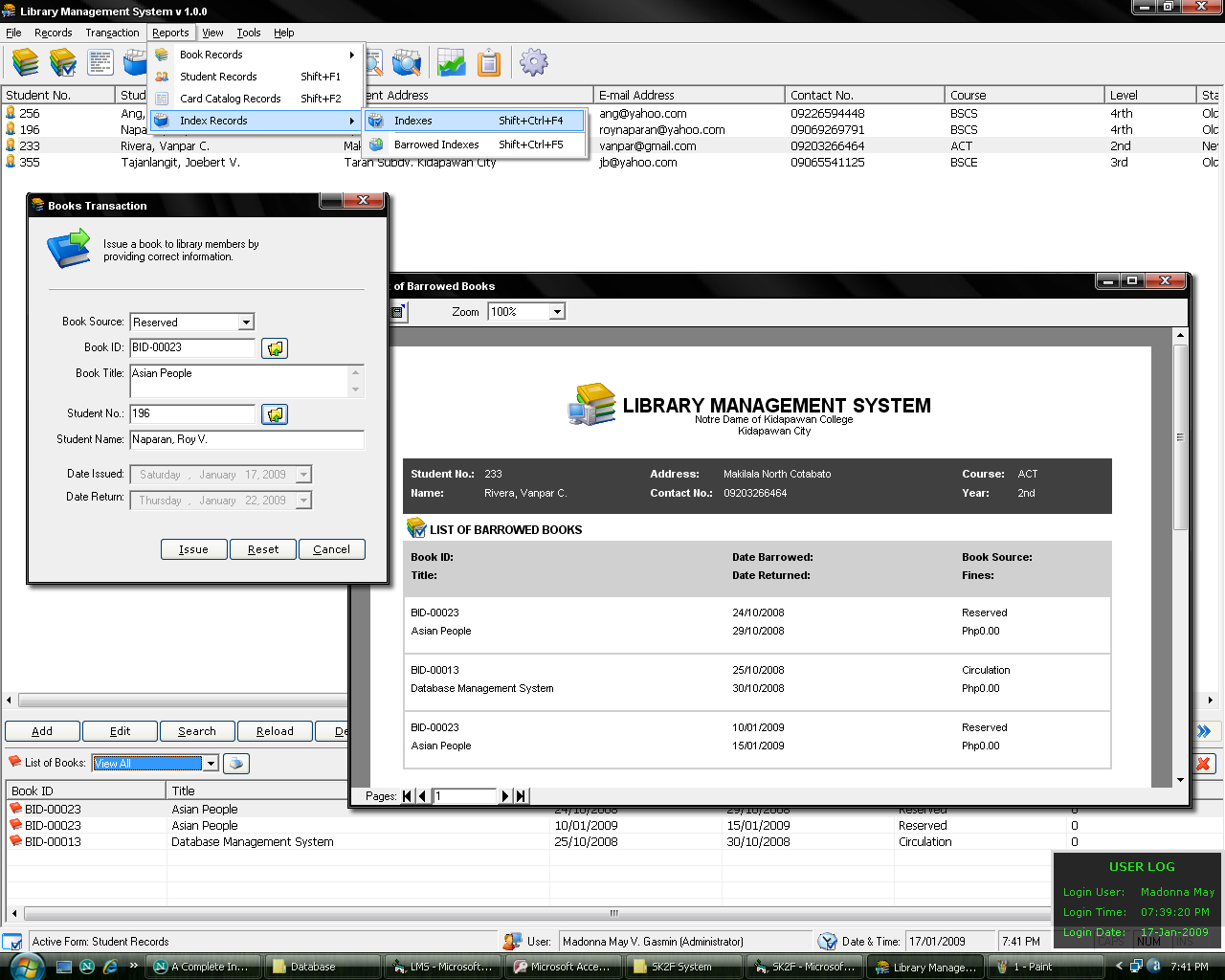Click the browse icon beside Student No. field

[275, 414]
